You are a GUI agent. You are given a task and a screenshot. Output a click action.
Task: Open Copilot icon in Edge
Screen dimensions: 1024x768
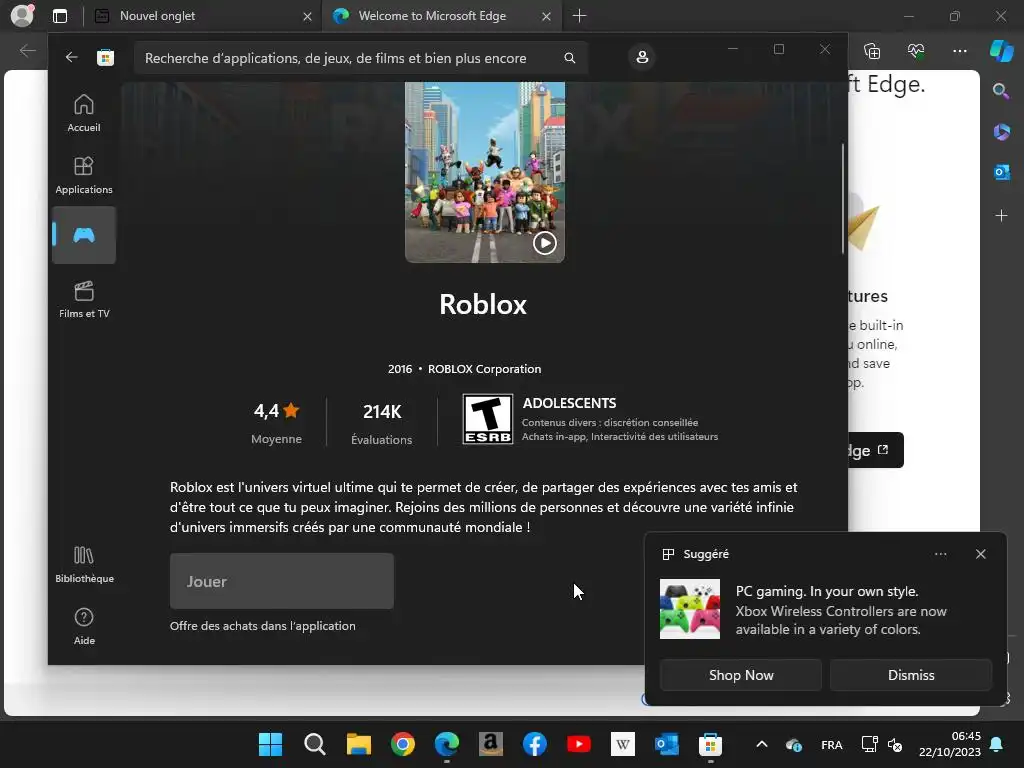[x=1001, y=50]
